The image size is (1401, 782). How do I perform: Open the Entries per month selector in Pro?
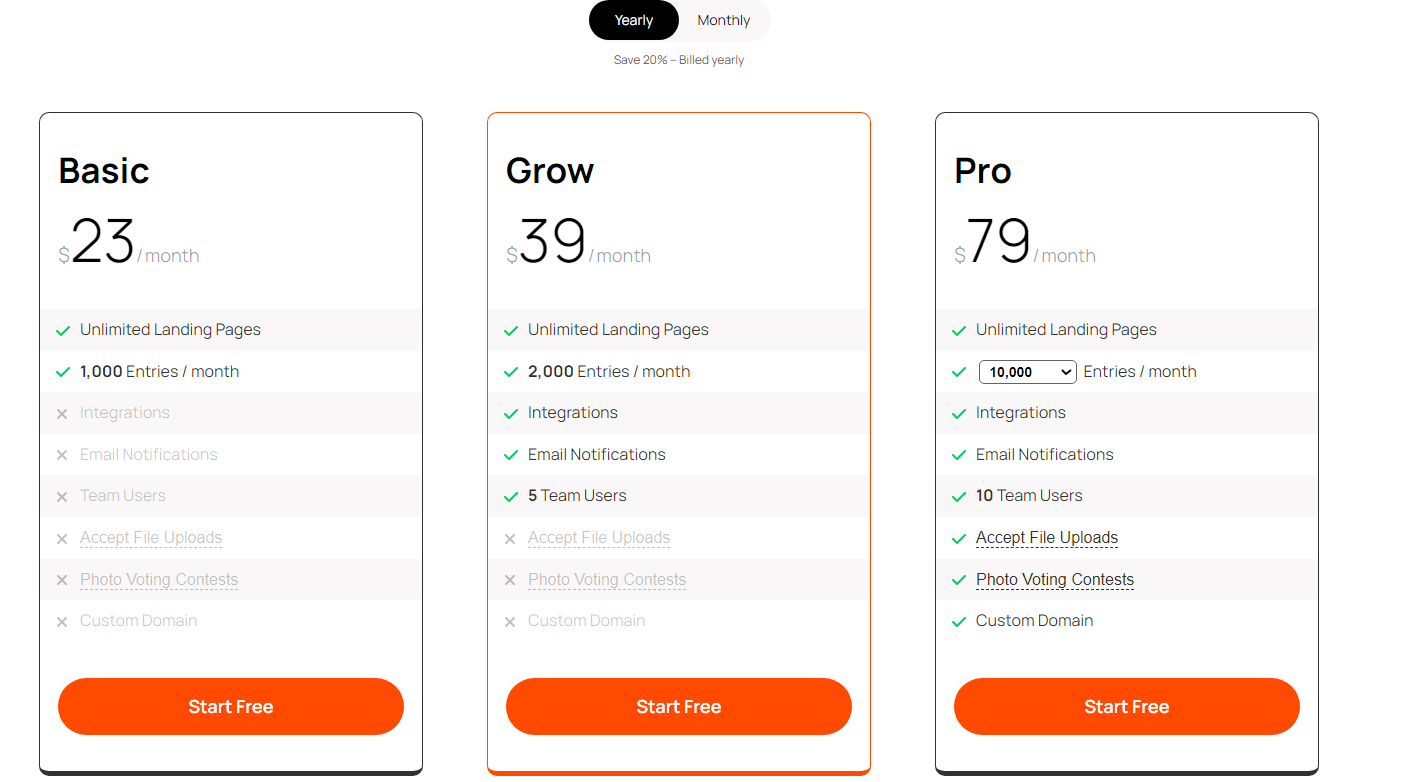click(x=1027, y=371)
